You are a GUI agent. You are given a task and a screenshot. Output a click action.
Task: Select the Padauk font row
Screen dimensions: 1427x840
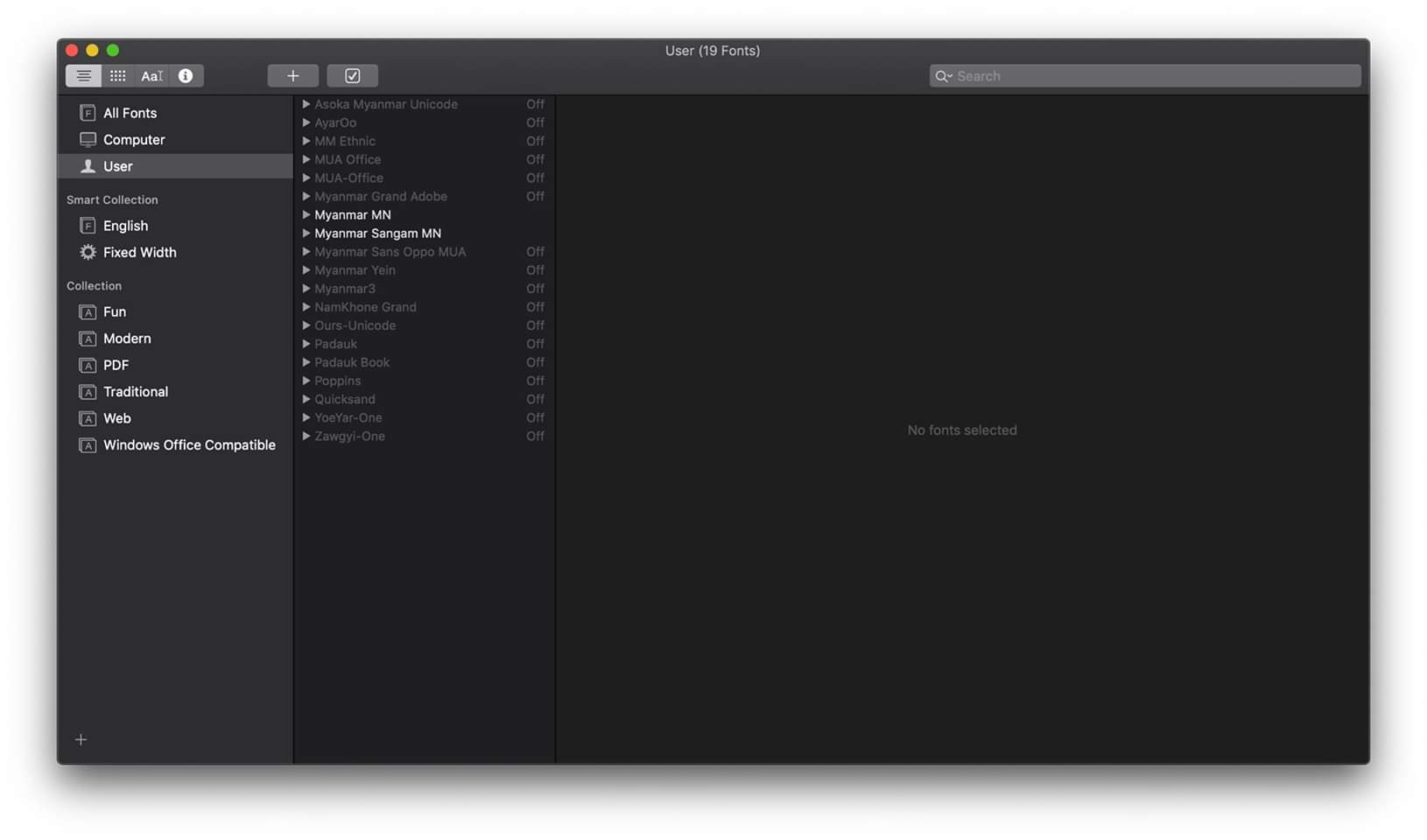425,344
